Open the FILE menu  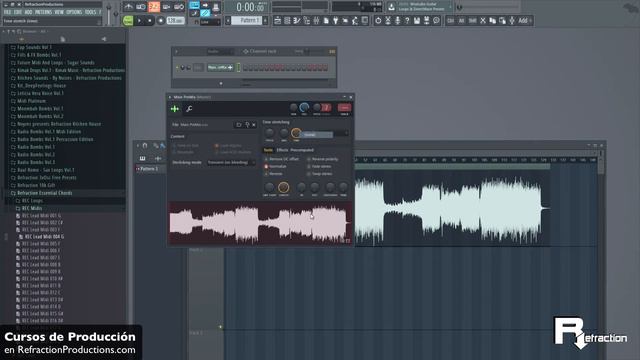pyautogui.click(x=7, y=12)
